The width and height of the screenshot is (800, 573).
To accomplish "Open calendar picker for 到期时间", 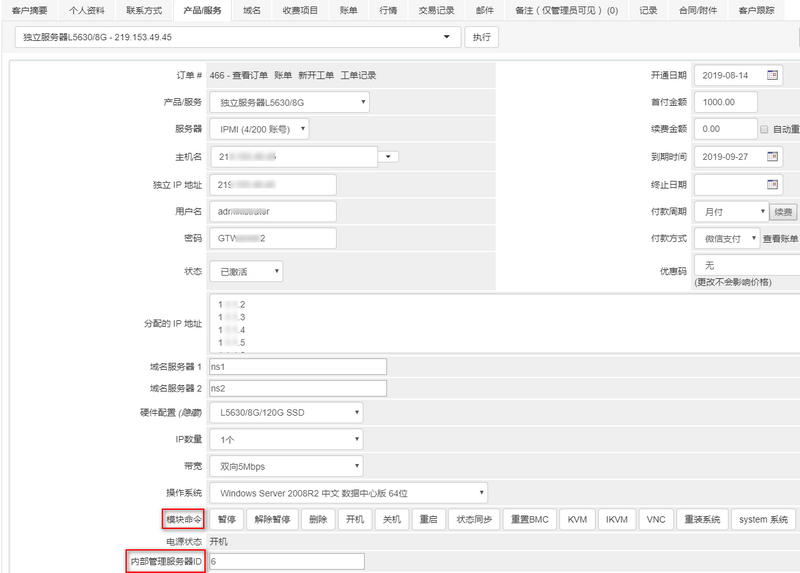I will pos(772,156).
